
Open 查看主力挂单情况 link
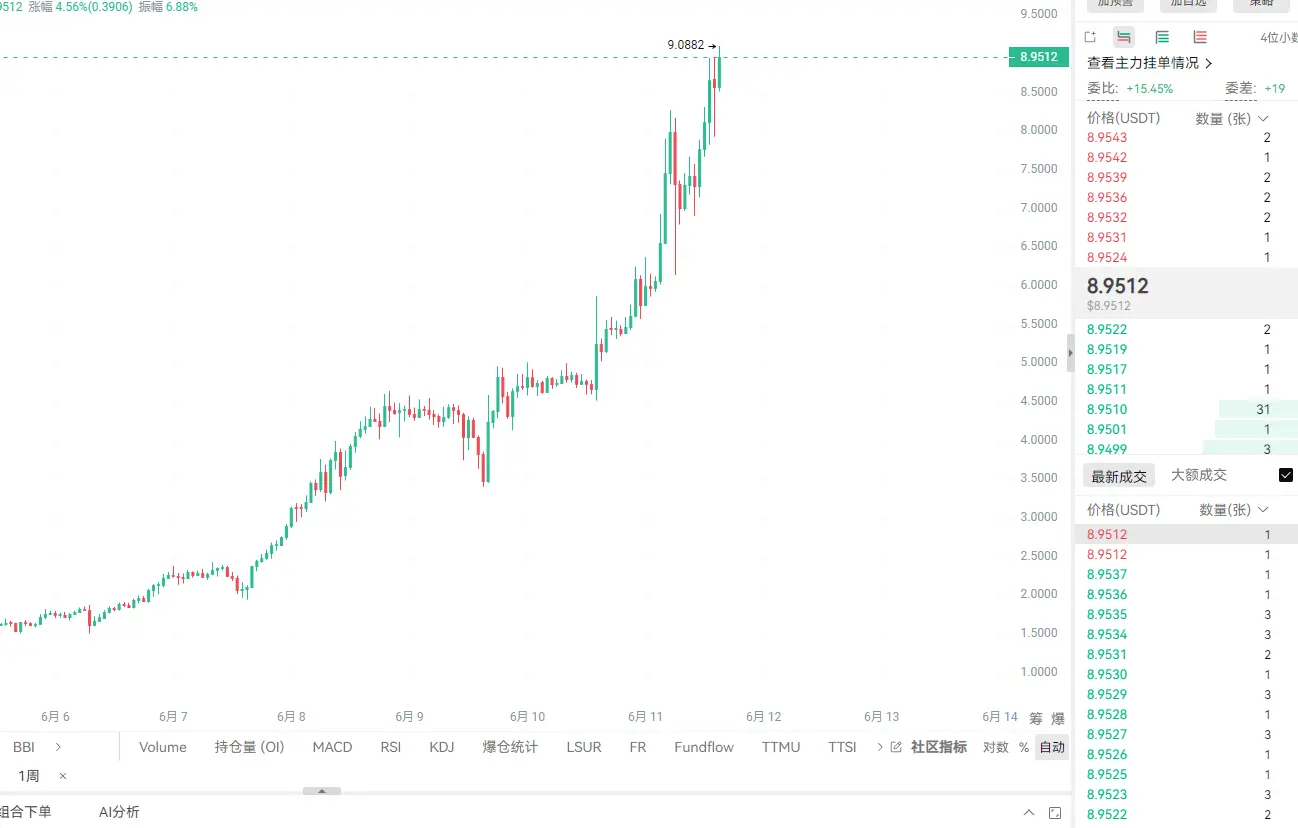click(x=1150, y=63)
